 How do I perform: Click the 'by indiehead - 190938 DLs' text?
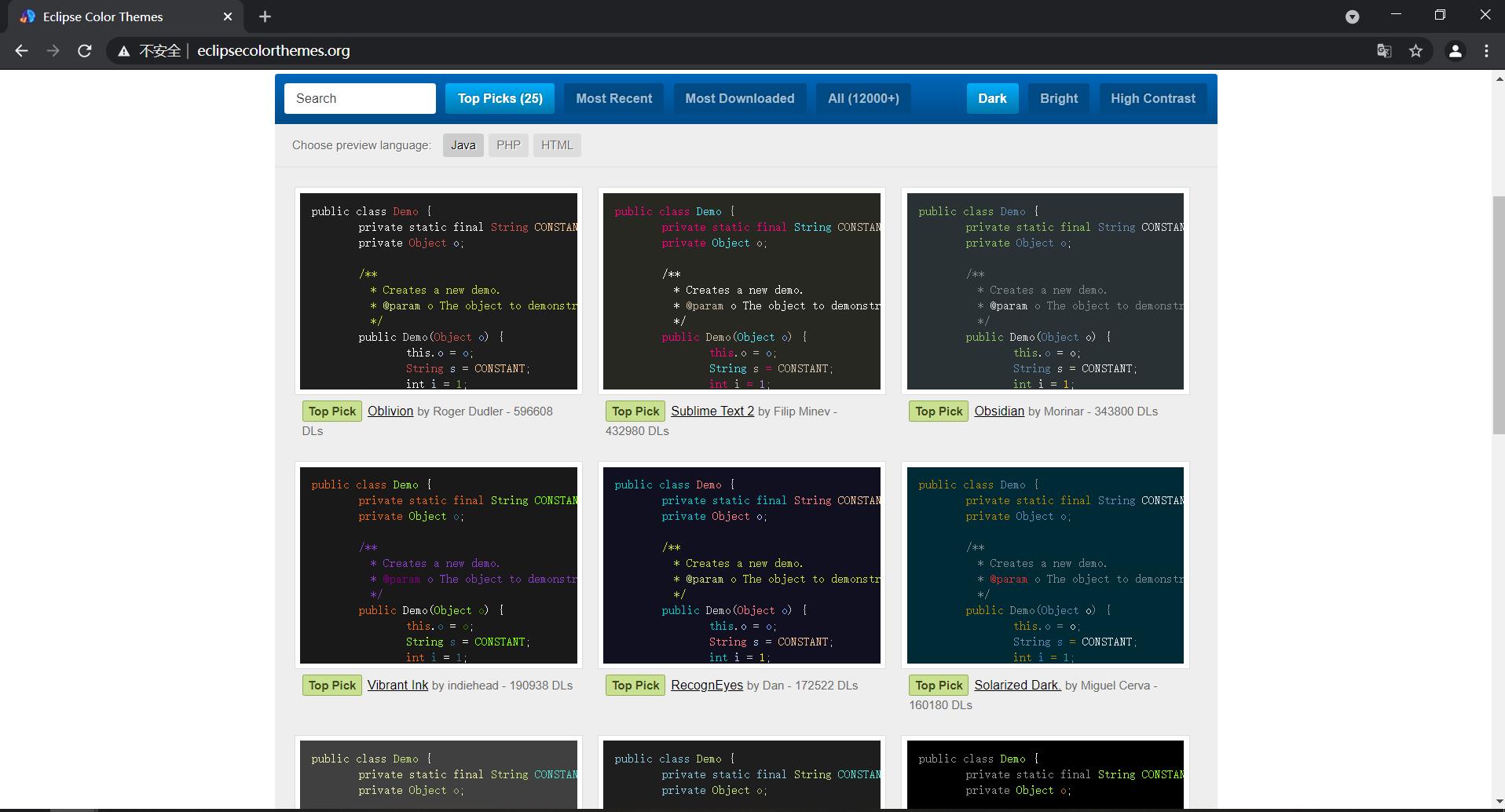[x=502, y=686]
